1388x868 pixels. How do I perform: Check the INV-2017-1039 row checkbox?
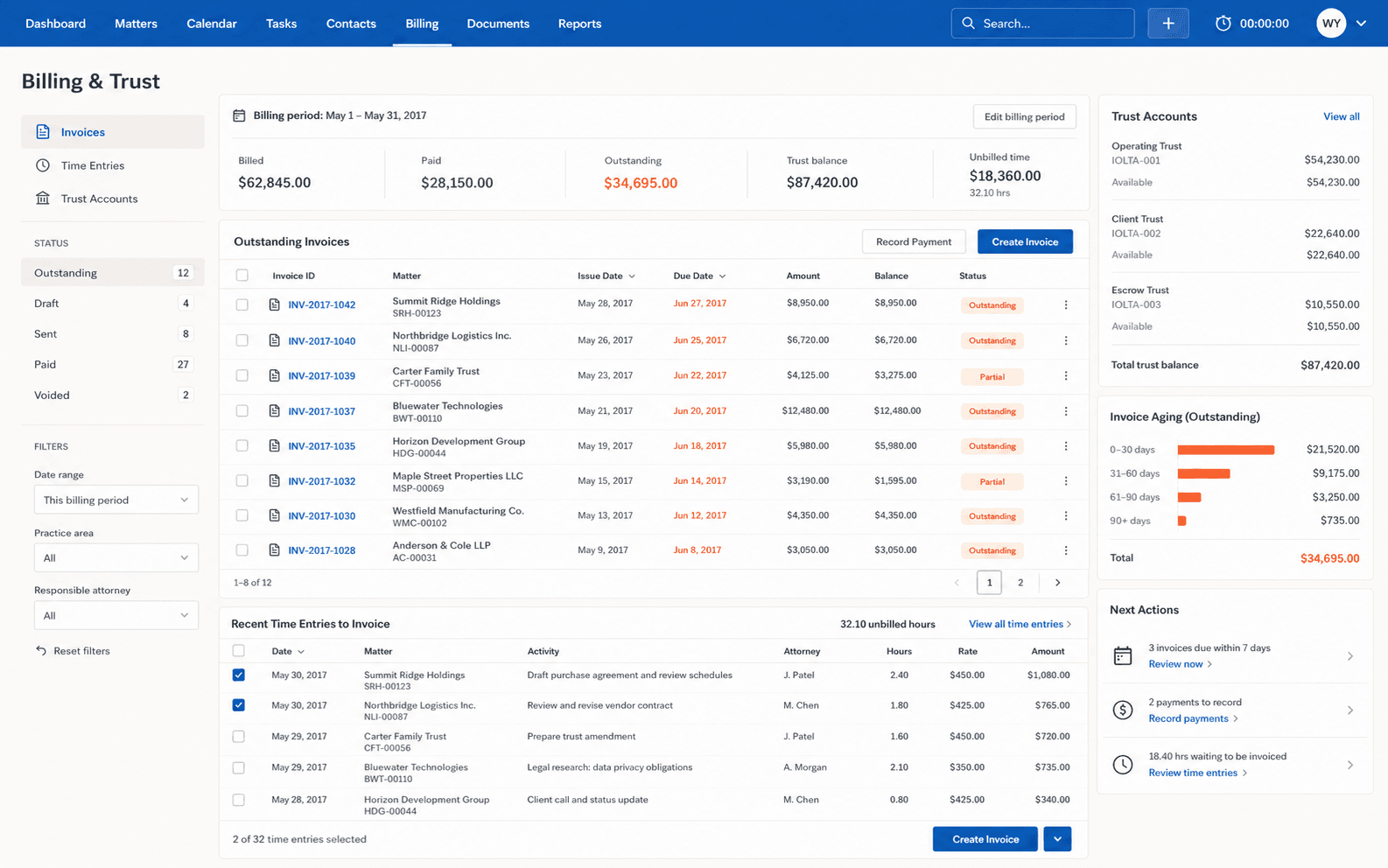[242, 375]
